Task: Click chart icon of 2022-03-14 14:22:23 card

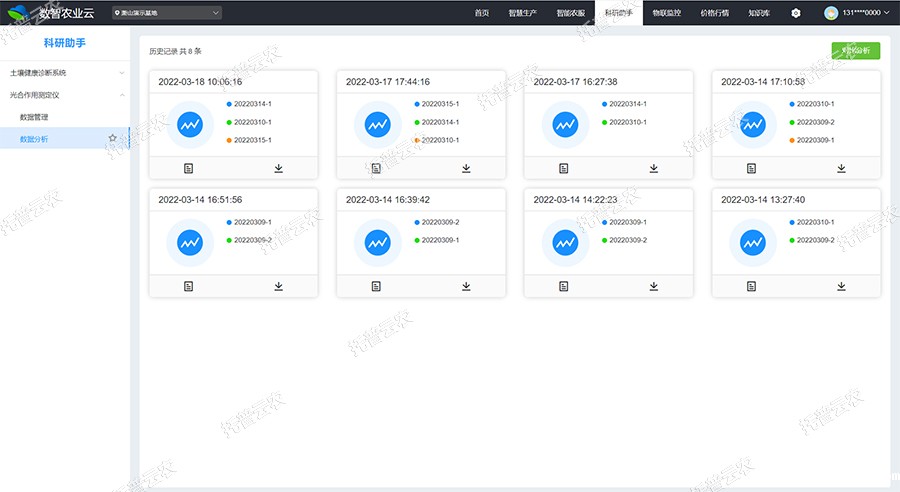Action: point(565,242)
